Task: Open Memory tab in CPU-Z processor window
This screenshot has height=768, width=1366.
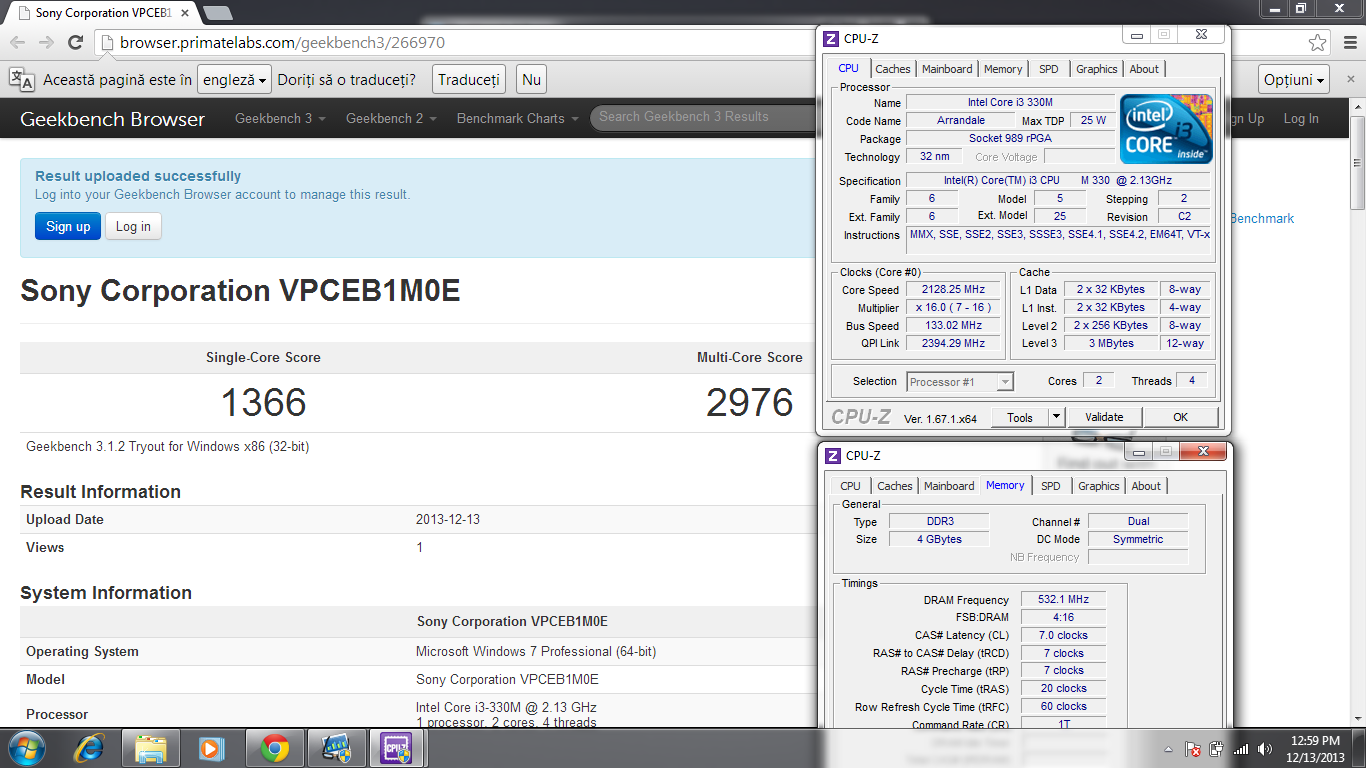Action: click(x=1003, y=69)
